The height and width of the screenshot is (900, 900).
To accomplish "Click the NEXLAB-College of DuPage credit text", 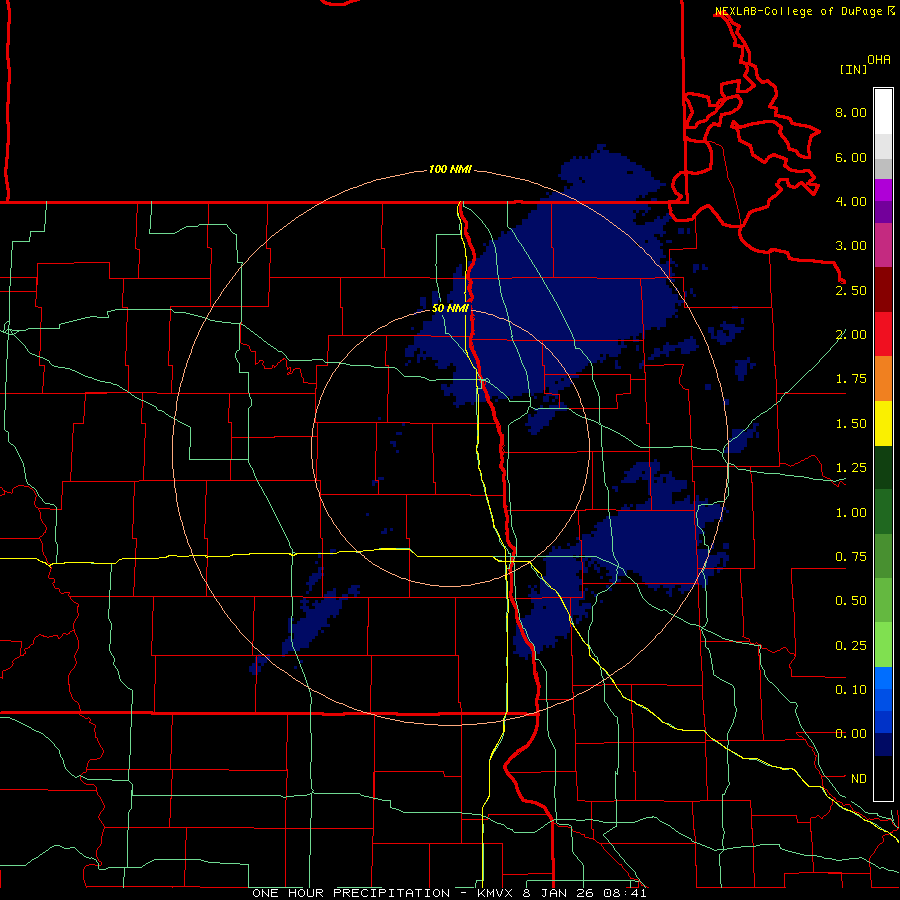I will tap(800, 11).
